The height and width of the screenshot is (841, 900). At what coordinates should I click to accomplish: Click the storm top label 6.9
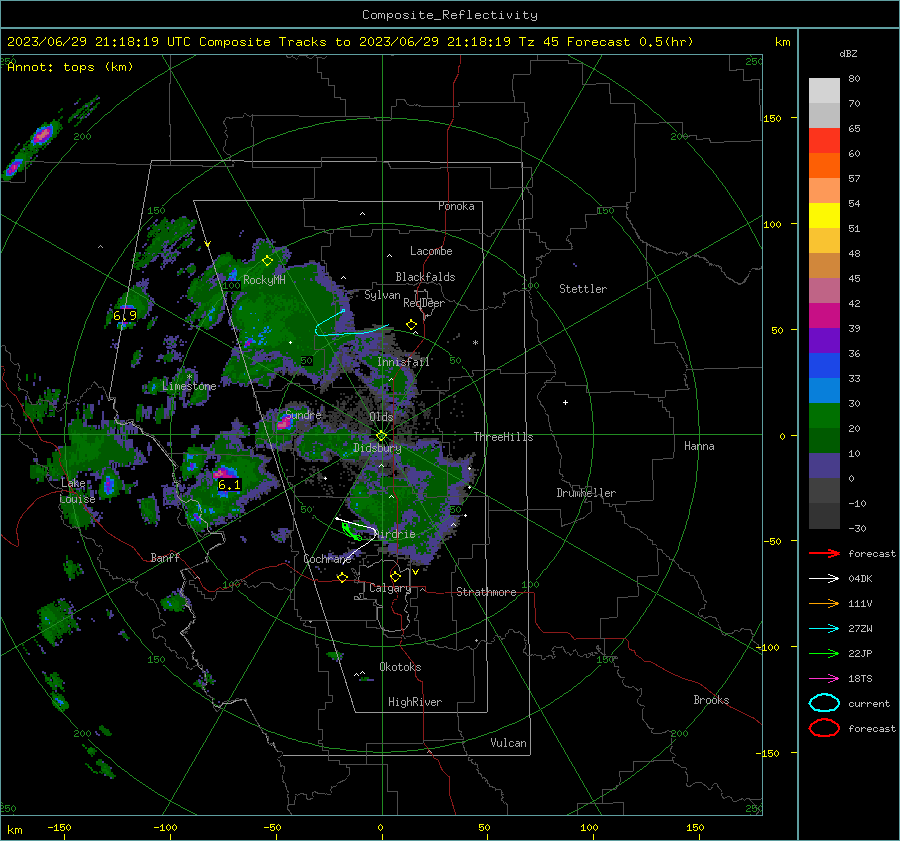tap(125, 316)
